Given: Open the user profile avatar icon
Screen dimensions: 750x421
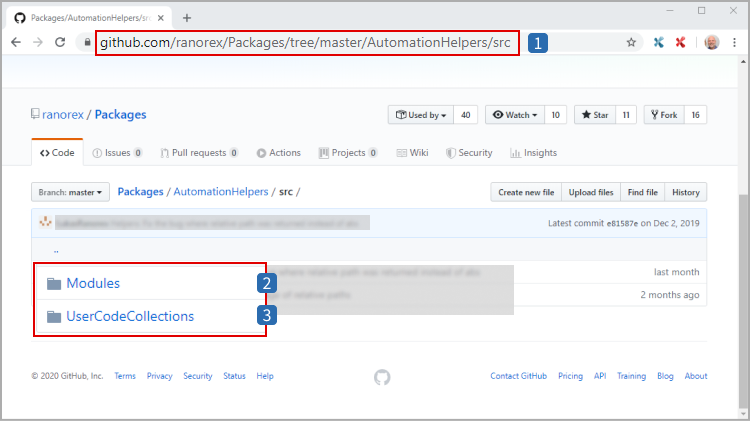Looking at the screenshot, I should coord(710,42).
